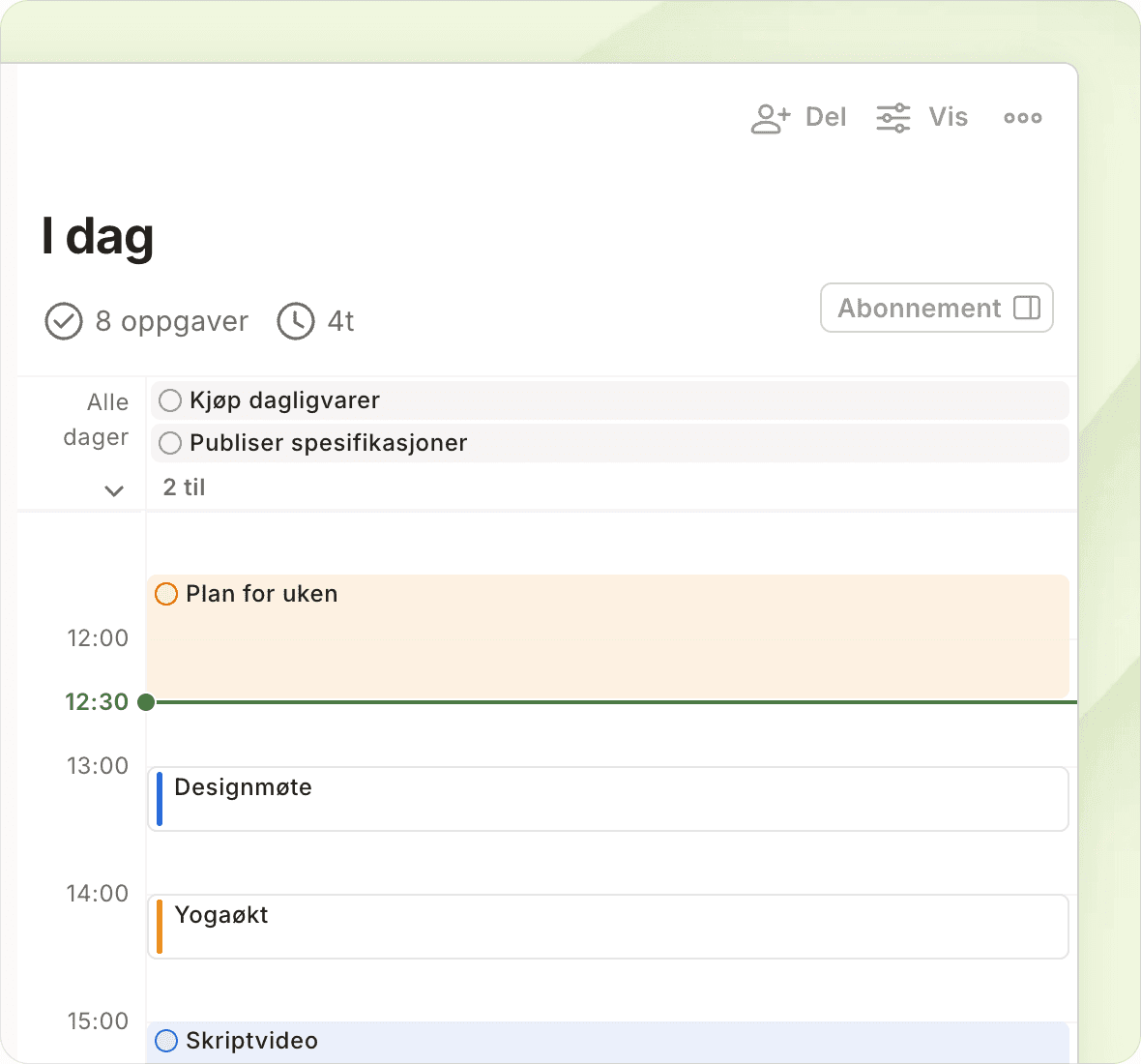1141x1064 pixels.
Task: Click the Del share button
Action: (825, 118)
